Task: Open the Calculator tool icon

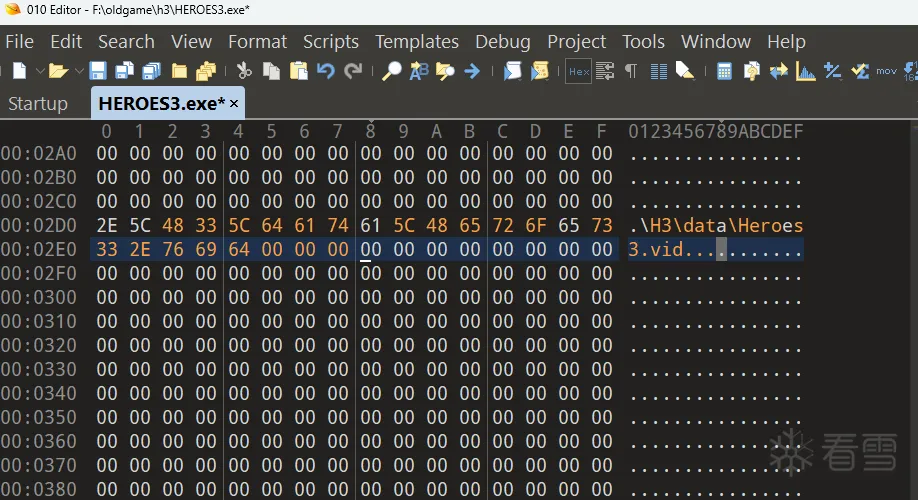Action: click(x=724, y=71)
